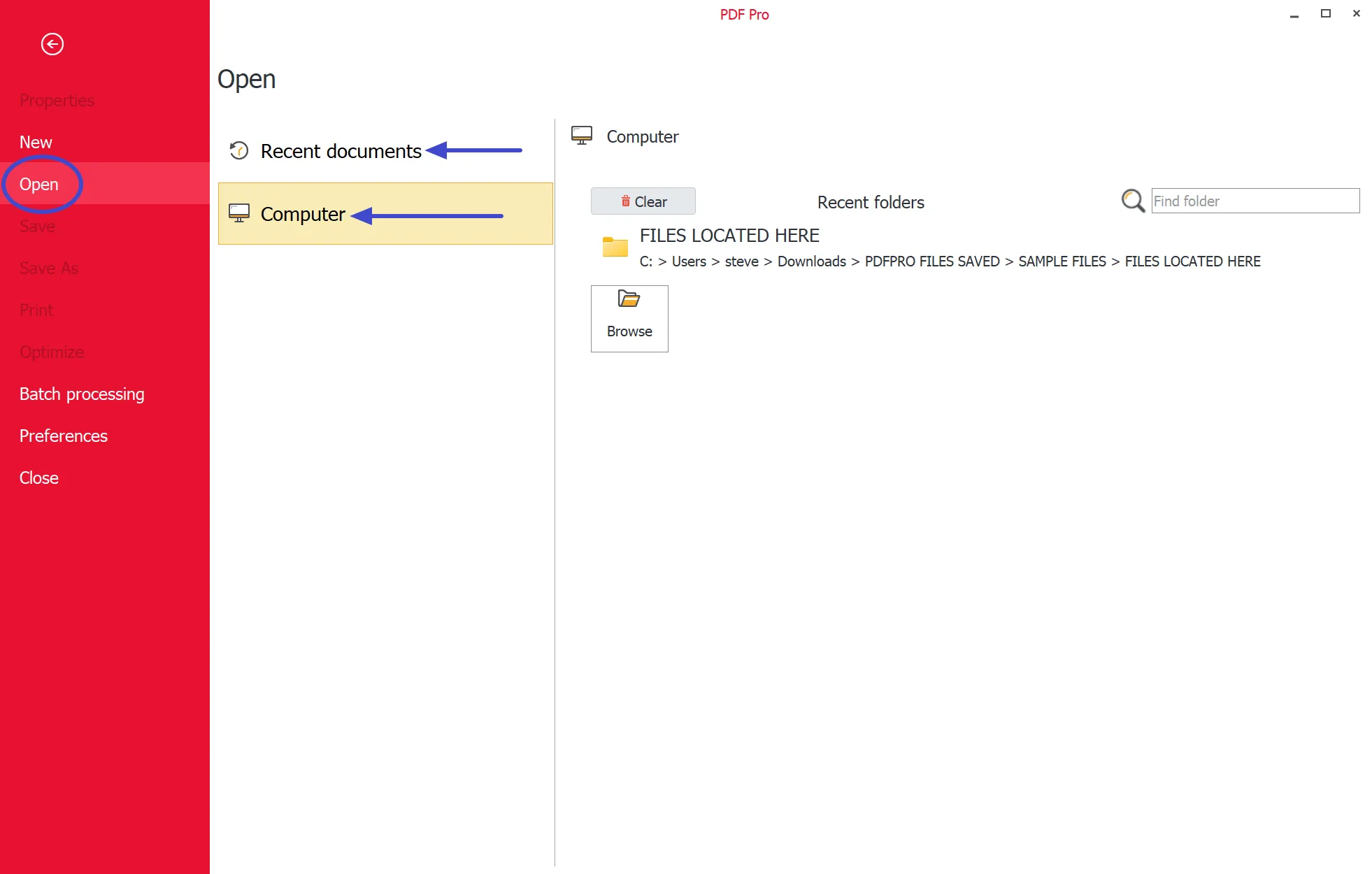This screenshot has height=874, width=1372.
Task: Open Batch processing
Action: (82, 394)
